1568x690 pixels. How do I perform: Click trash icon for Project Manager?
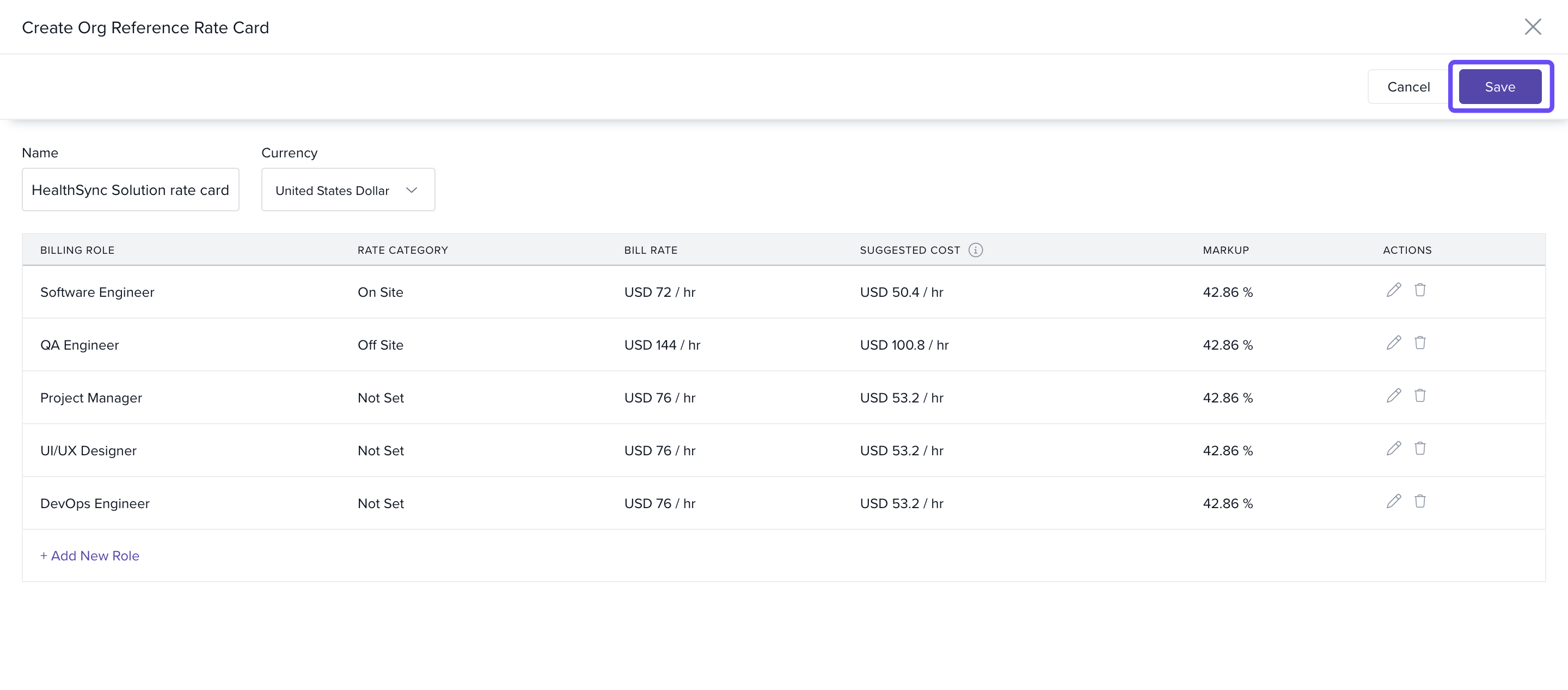click(1419, 396)
